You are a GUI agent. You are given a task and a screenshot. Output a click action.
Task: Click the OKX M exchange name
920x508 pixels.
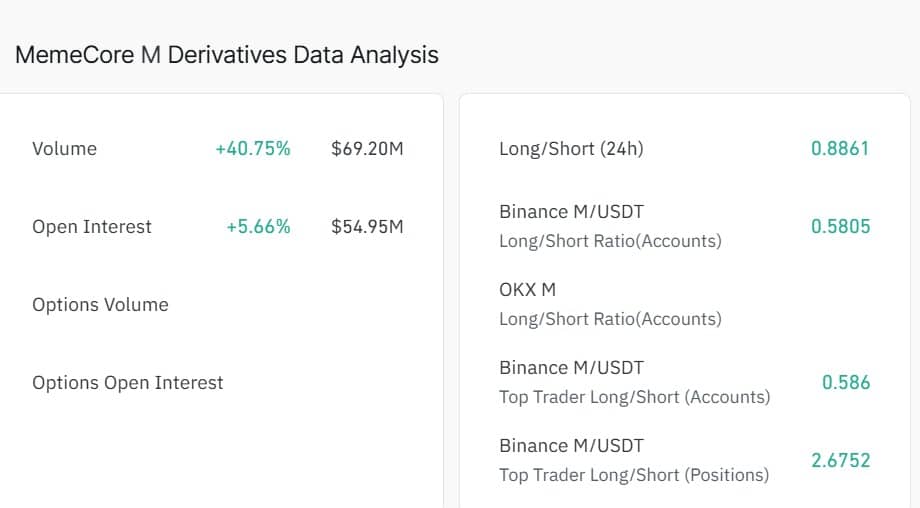click(527, 290)
